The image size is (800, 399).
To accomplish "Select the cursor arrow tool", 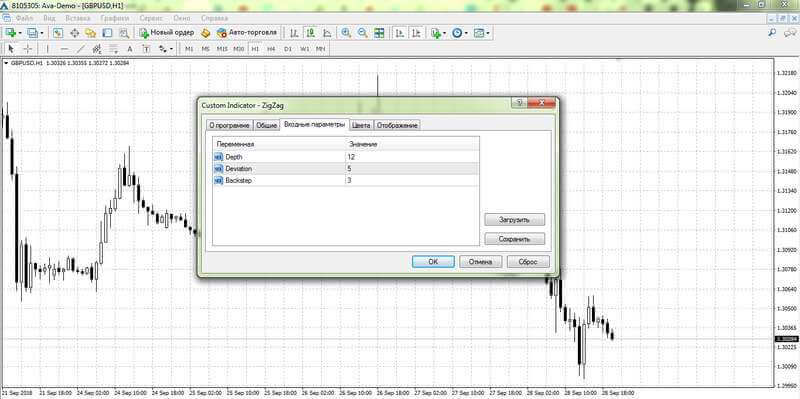I will (12, 49).
